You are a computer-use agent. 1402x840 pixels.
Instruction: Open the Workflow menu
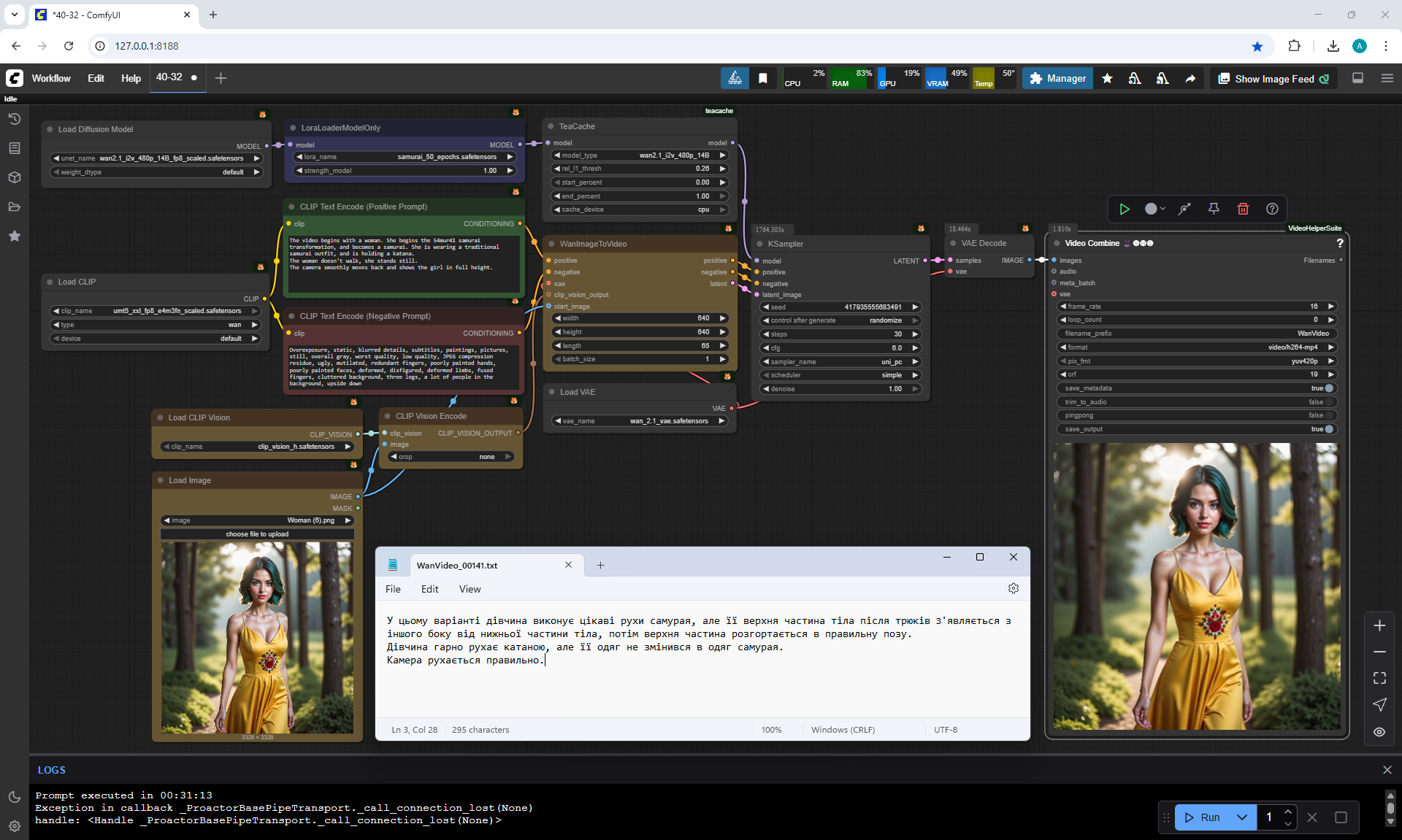tap(51, 78)
